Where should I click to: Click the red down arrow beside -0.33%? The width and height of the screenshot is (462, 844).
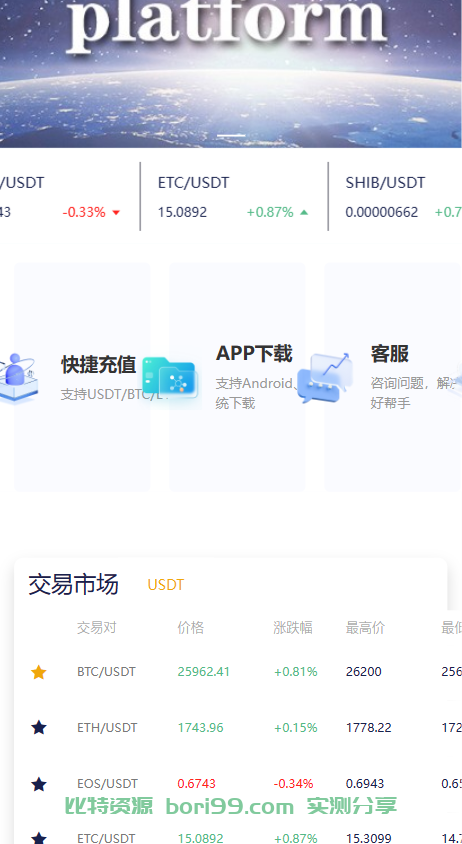click(x=115, y=213)
